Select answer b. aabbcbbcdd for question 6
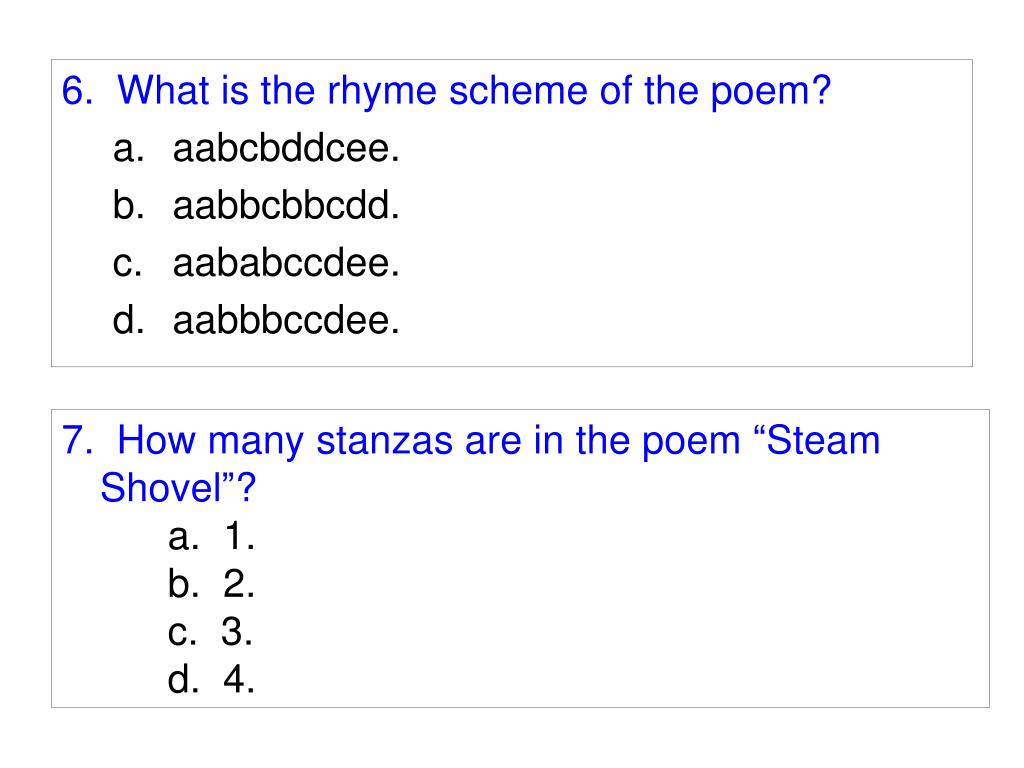1024x768 pixels. [x=255, y=205]
